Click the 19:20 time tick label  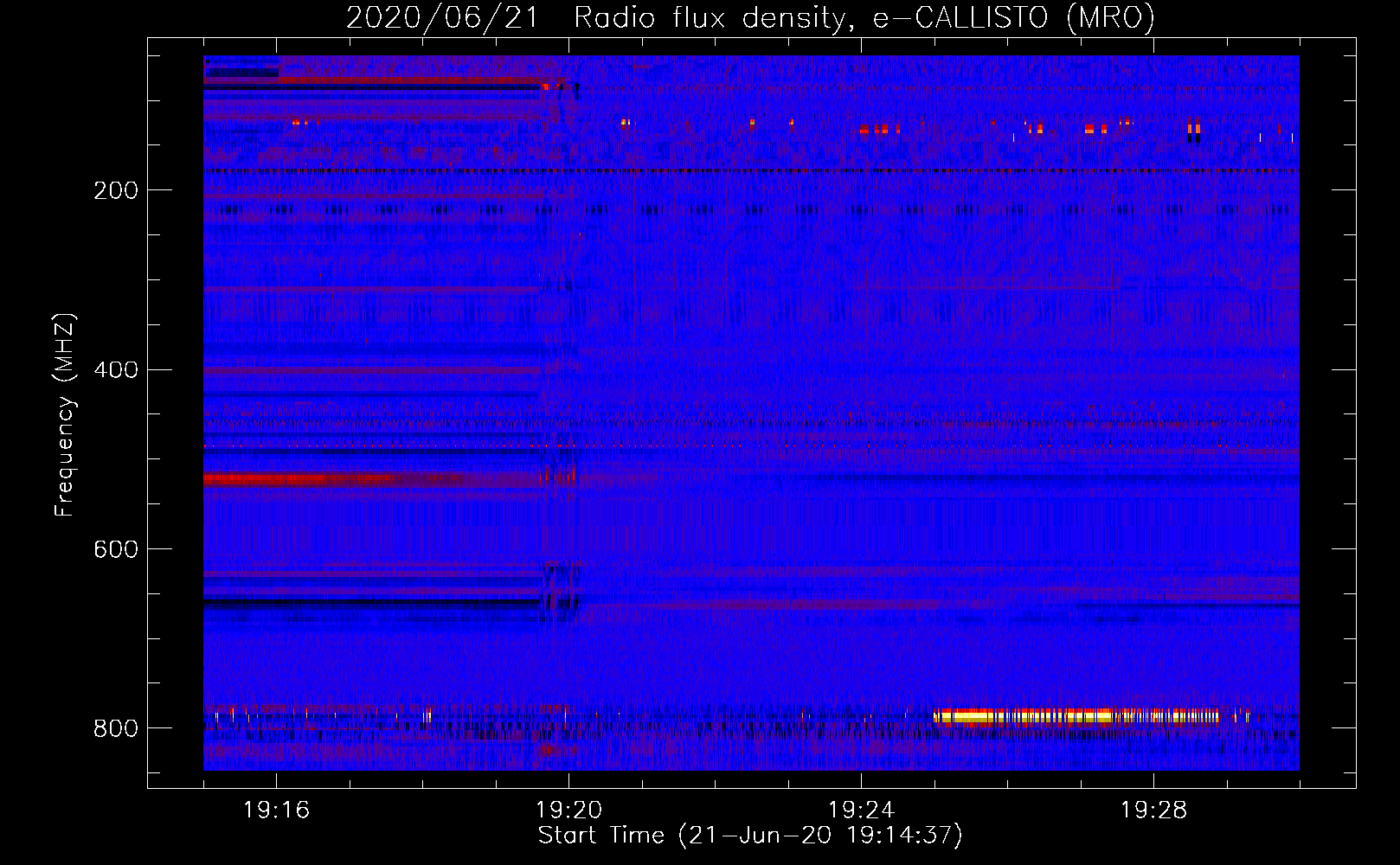click(569, 811)
